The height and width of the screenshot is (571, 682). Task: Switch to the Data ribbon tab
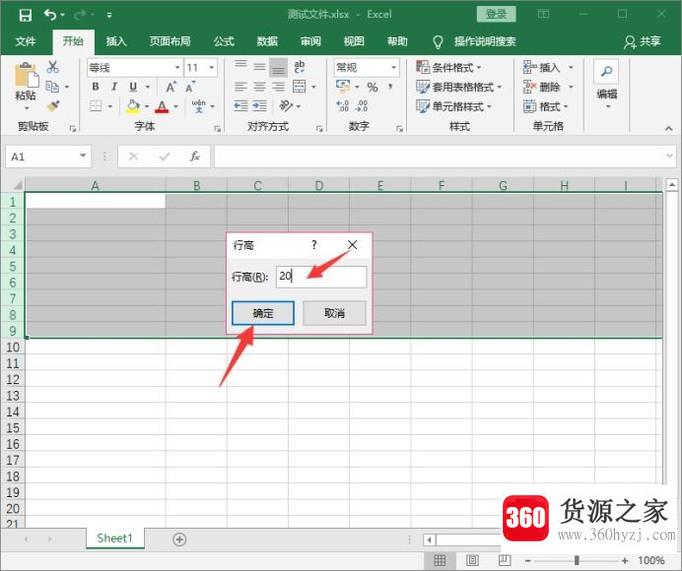coord(267,41)
